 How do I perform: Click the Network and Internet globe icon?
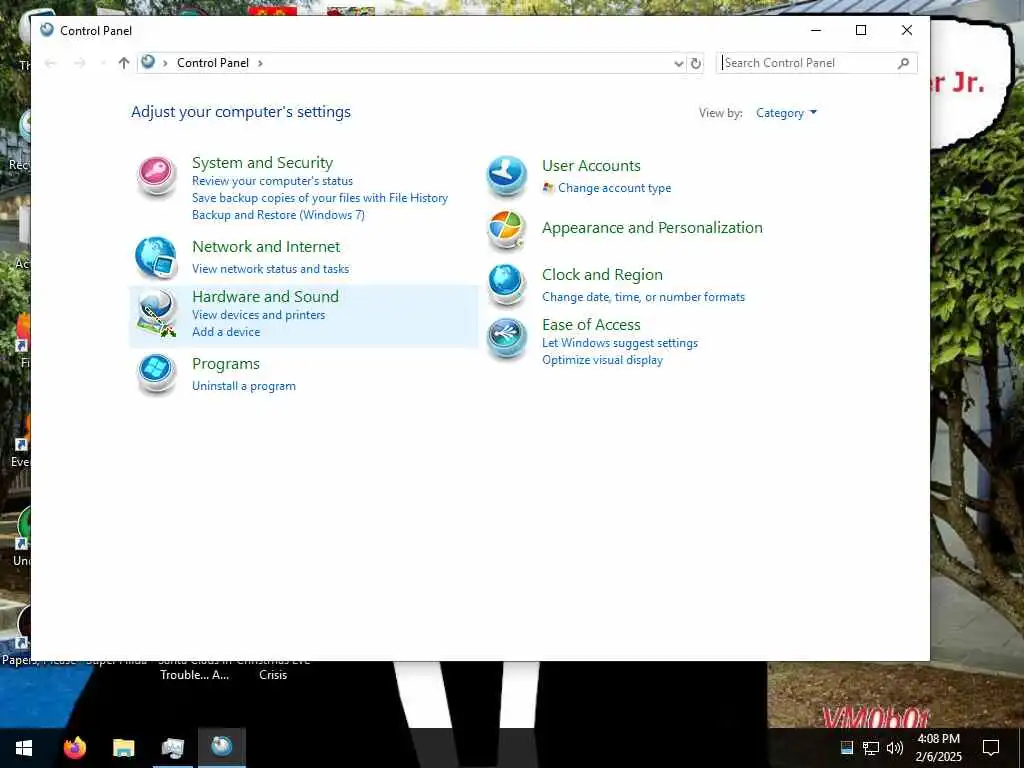point(156,258)
